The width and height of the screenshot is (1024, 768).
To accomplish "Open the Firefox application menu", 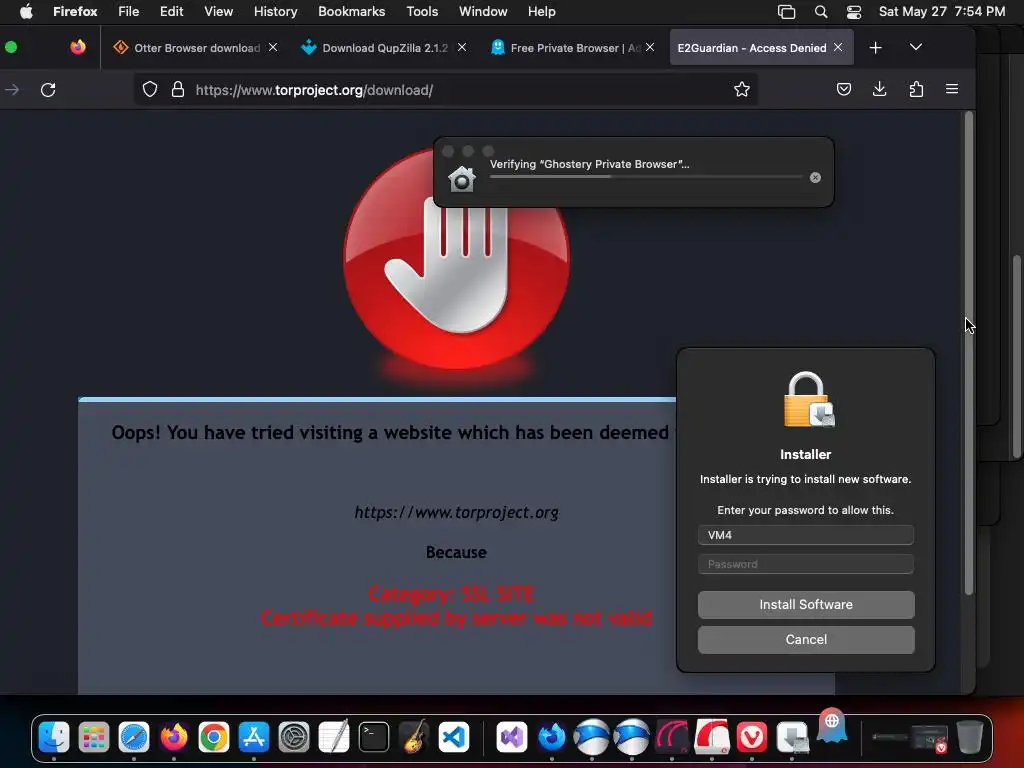I will 75,12.
